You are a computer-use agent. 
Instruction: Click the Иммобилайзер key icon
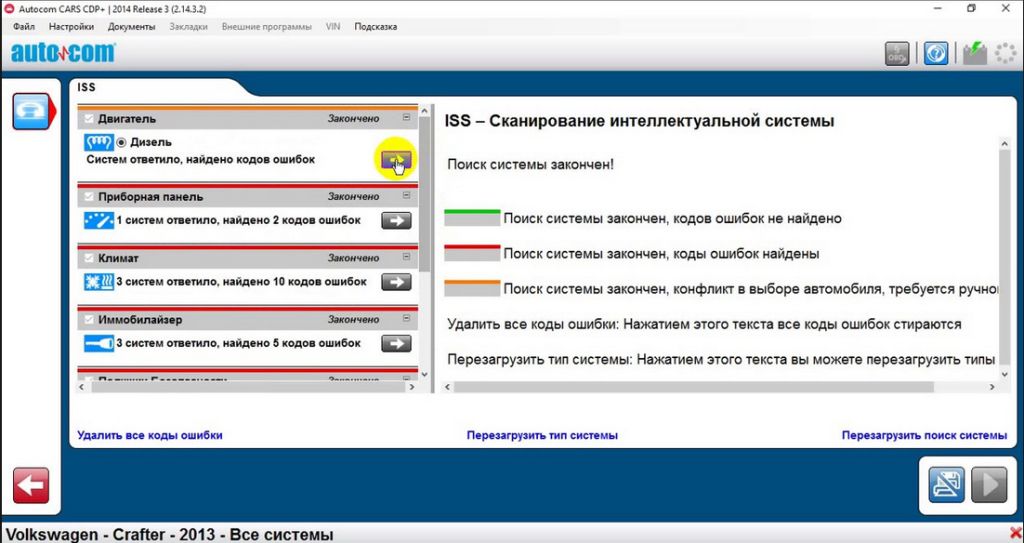(x=99, y=343)
